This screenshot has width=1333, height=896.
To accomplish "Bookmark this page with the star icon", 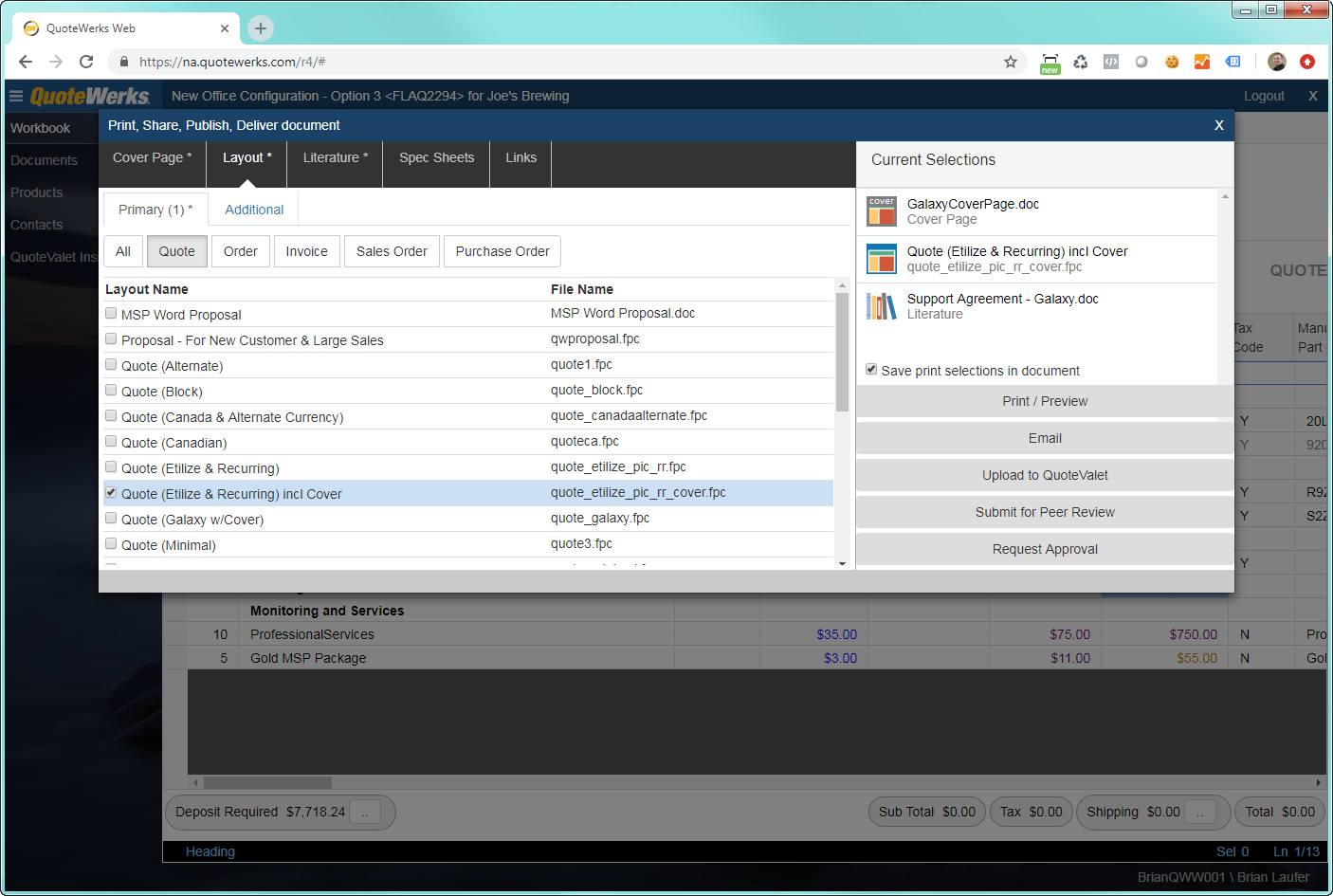I will tap(1011, 62).
